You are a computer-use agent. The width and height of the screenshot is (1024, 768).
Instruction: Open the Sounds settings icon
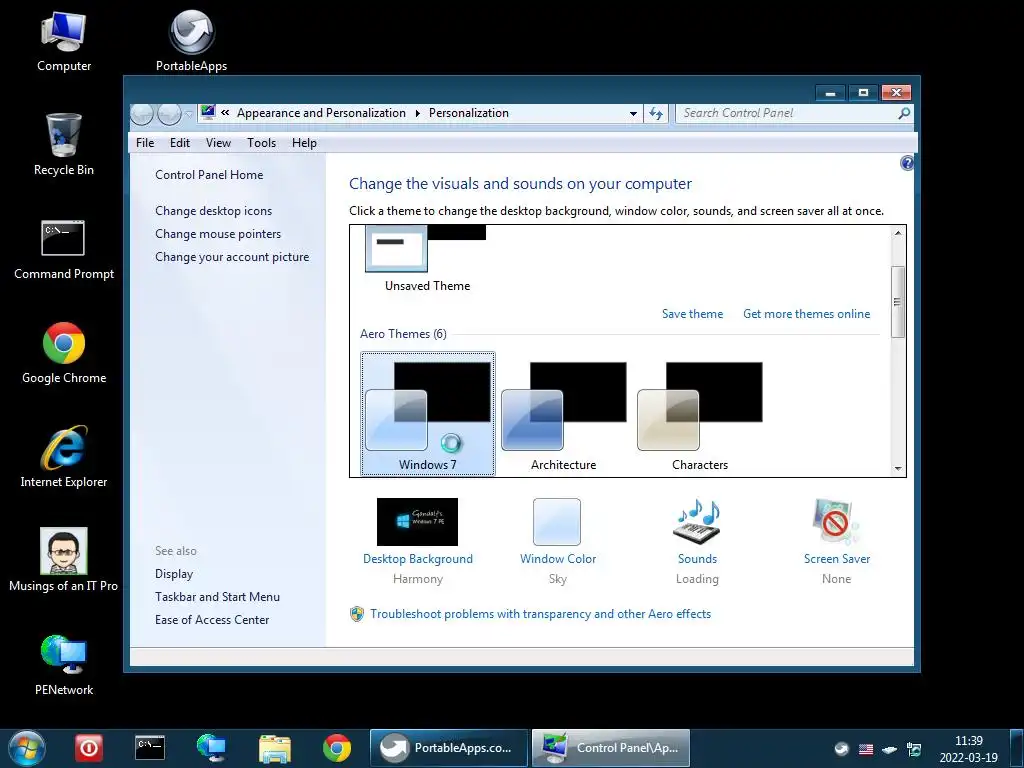click(697, 521)
